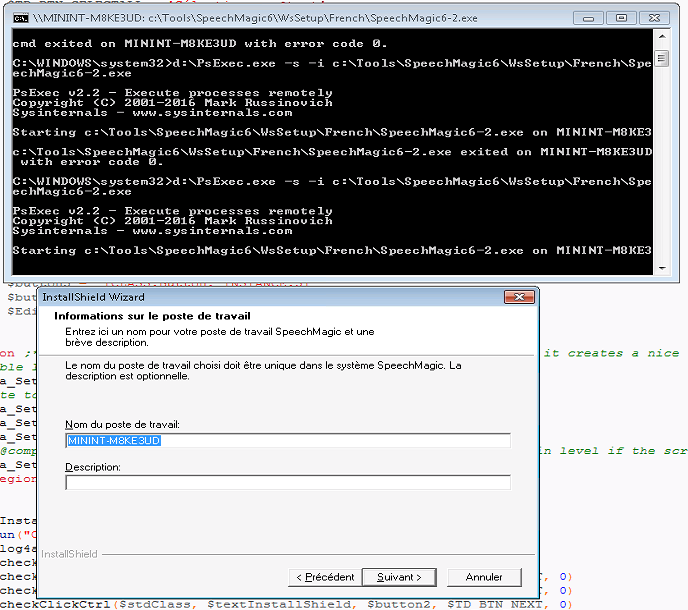Click the console window title path text
This screenshot has width=688, height=610.
pyautogui.click(x=255, y=18)
